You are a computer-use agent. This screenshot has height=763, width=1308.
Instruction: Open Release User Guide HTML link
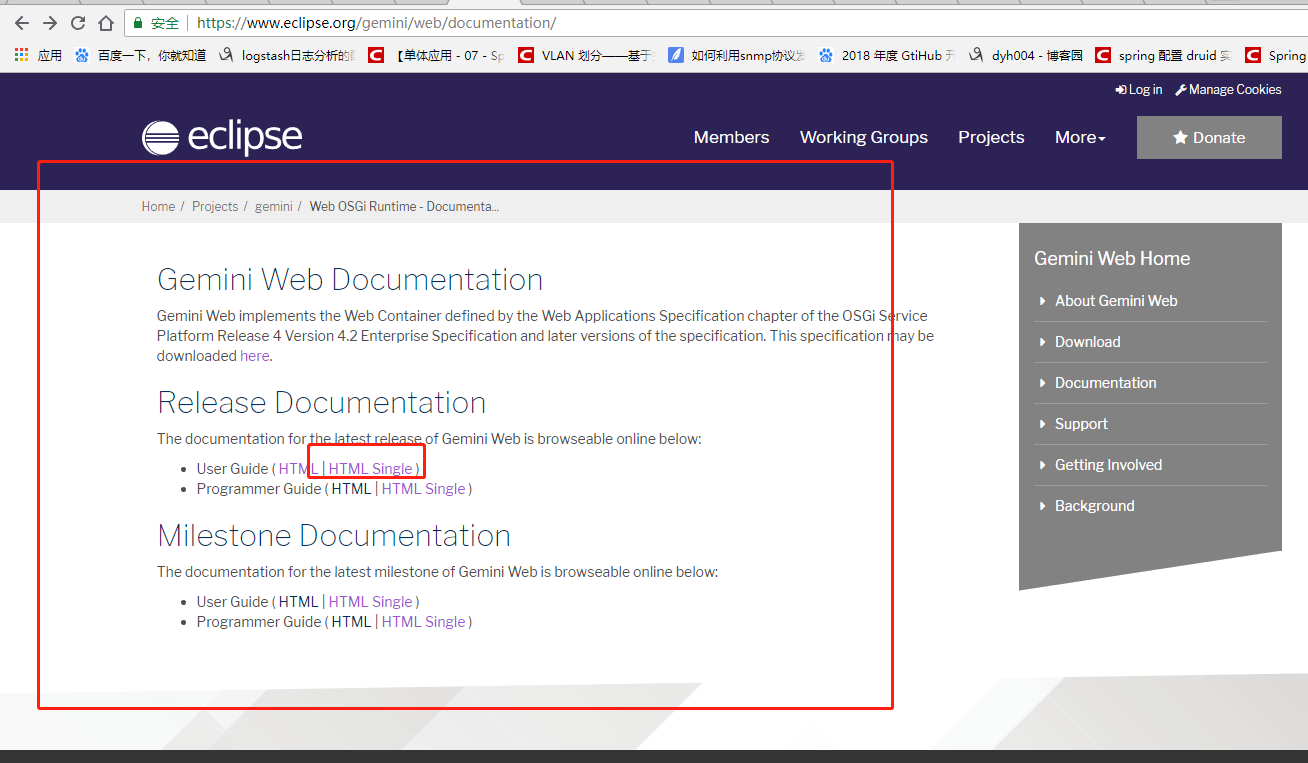[298, 469]
